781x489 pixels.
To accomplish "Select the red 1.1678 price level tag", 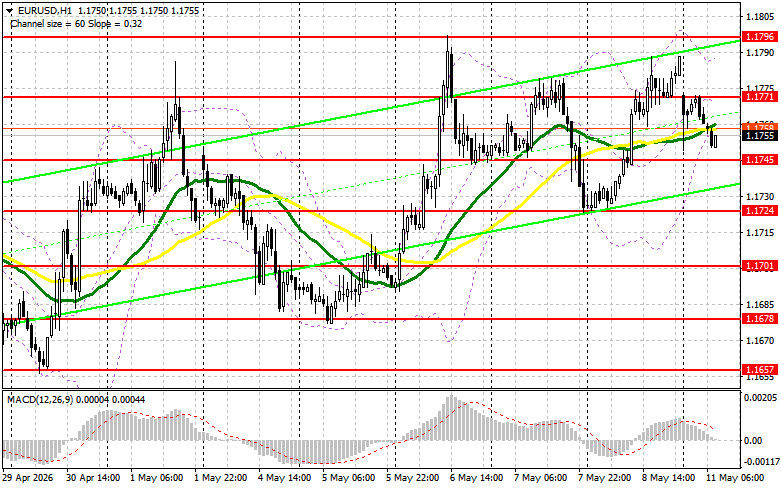I will [761, 318].
